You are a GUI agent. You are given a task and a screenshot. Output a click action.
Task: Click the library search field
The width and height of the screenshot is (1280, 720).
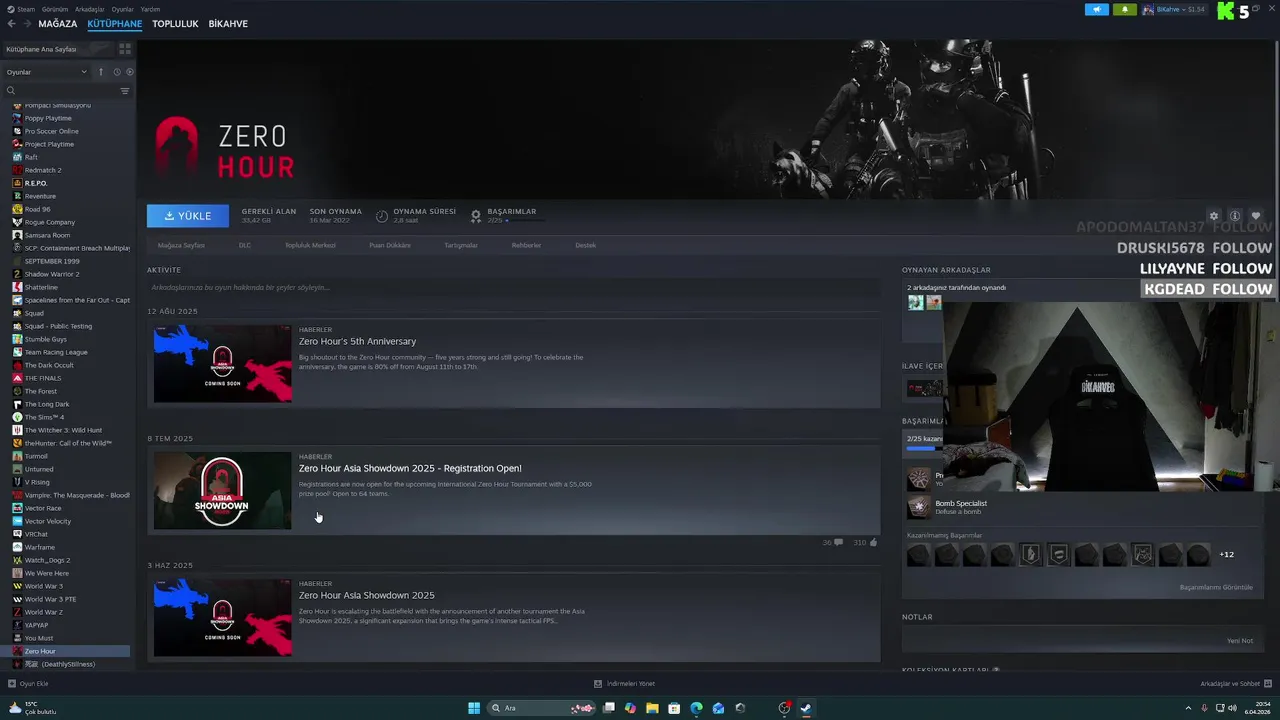pyautogui.click(x=60, y=91)
